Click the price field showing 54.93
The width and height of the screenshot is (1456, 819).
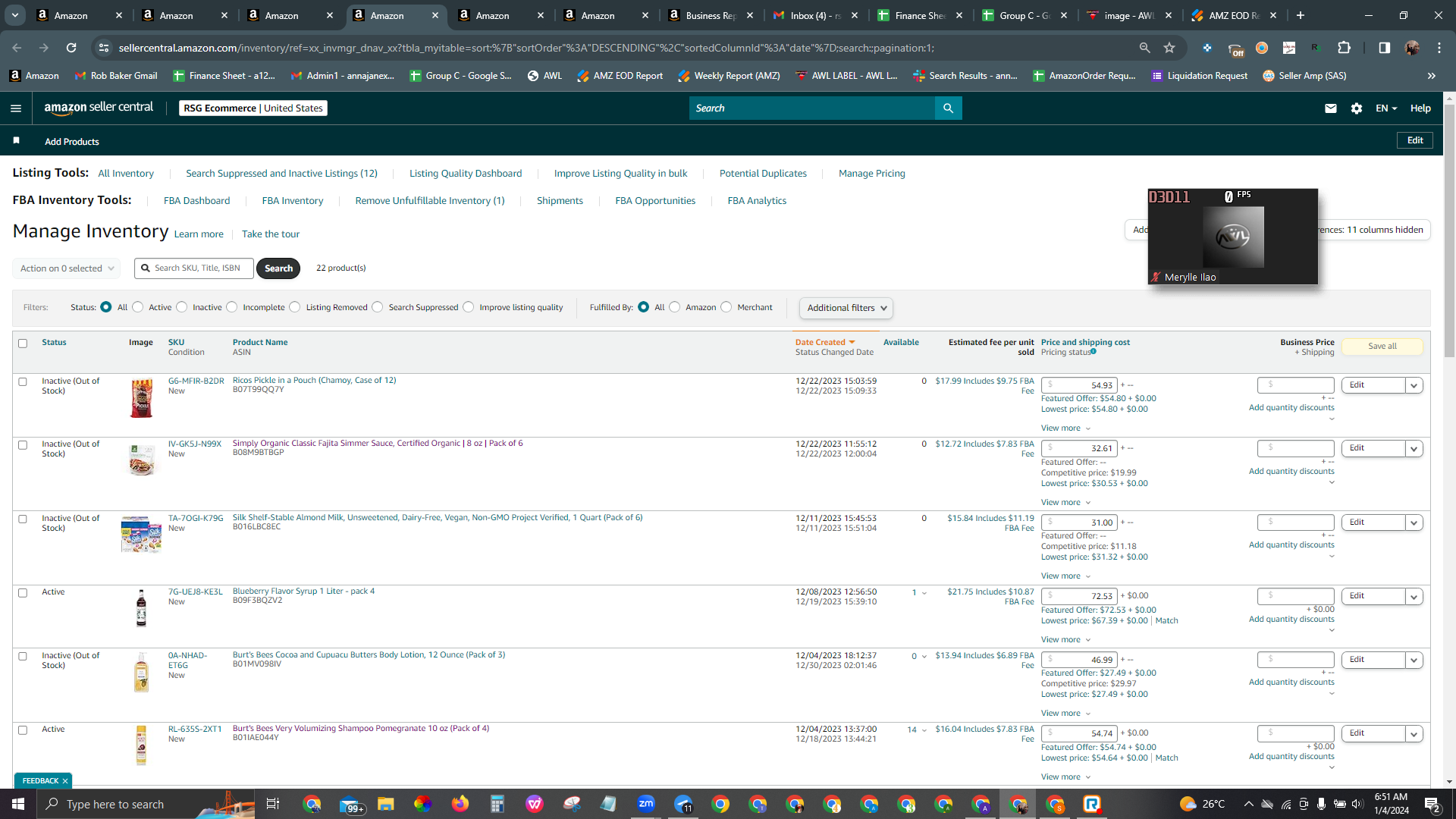point(1079,385)
